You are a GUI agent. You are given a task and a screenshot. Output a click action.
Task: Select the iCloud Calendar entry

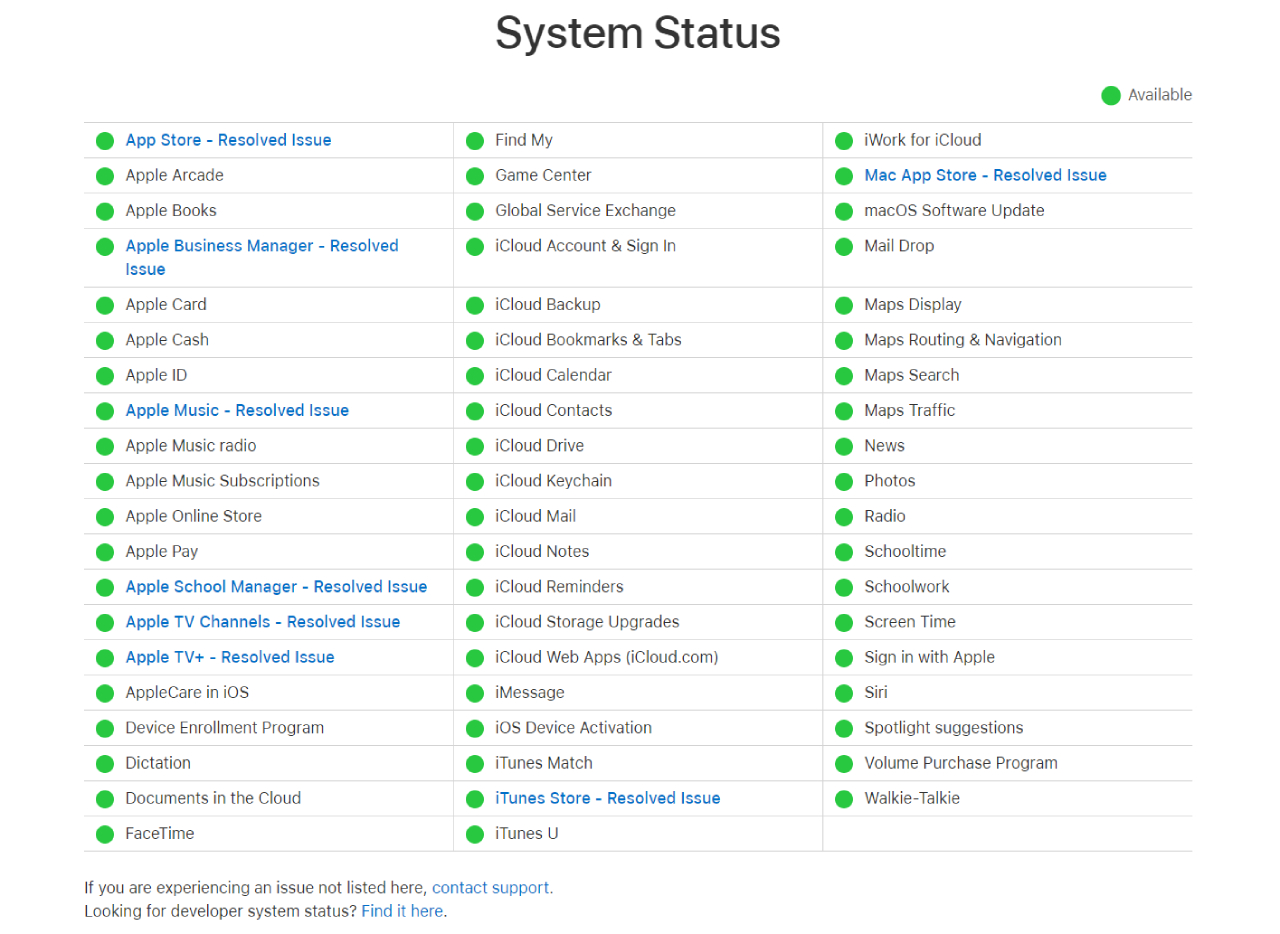coord(553,375)
